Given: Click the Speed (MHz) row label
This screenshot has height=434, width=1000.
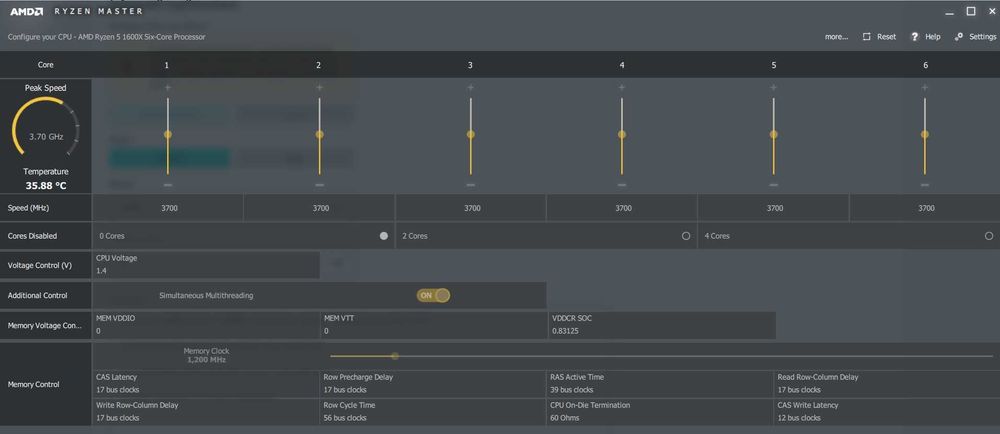Looking at the screenshot, I should 28,208.
